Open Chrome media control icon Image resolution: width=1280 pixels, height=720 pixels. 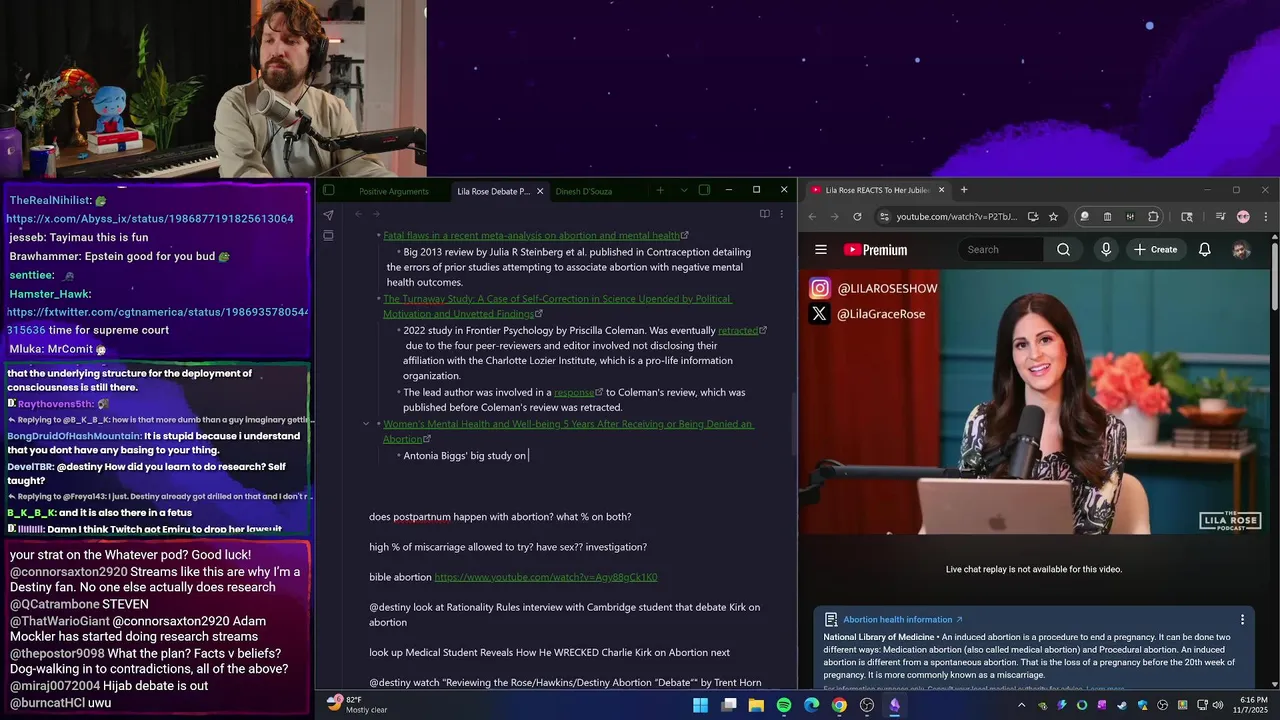coord(1221,216)
